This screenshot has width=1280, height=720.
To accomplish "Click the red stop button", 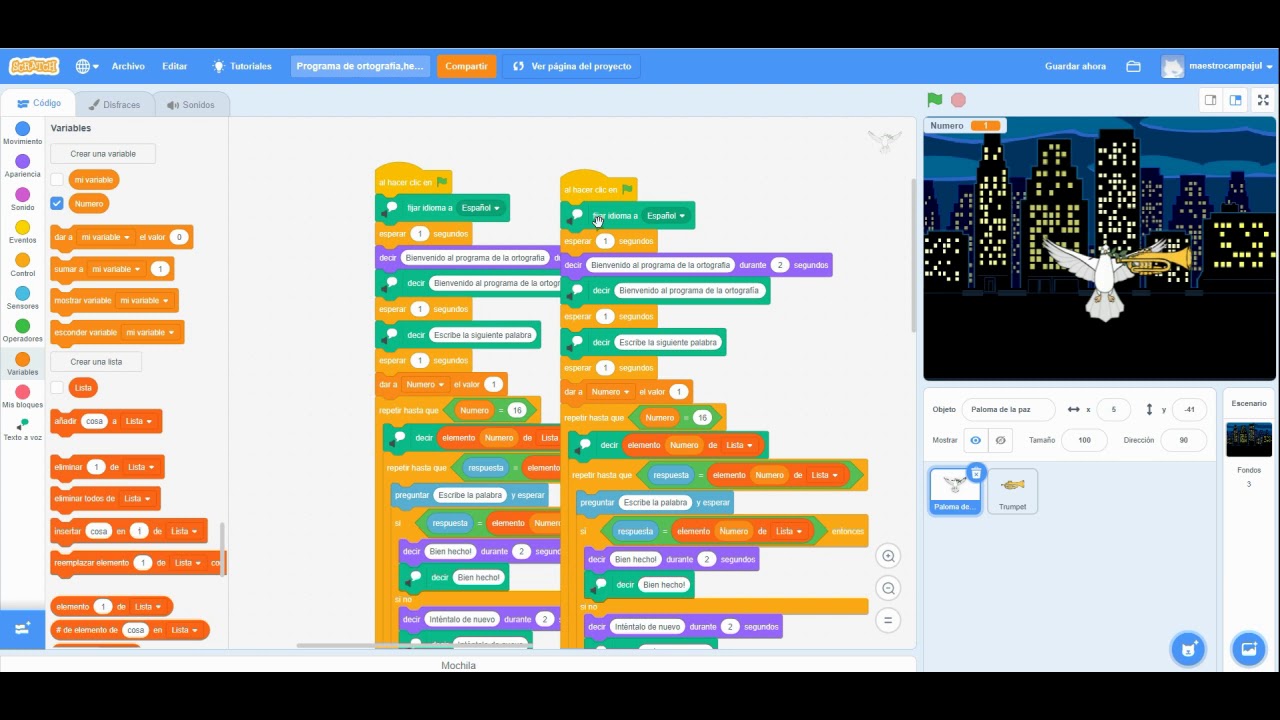I will [958, 100].
